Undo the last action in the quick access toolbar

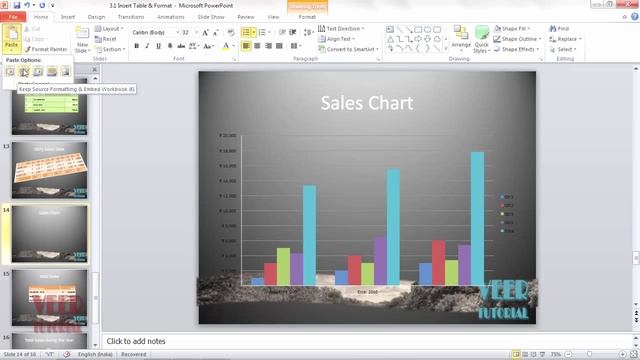click(x=27, y=5)
